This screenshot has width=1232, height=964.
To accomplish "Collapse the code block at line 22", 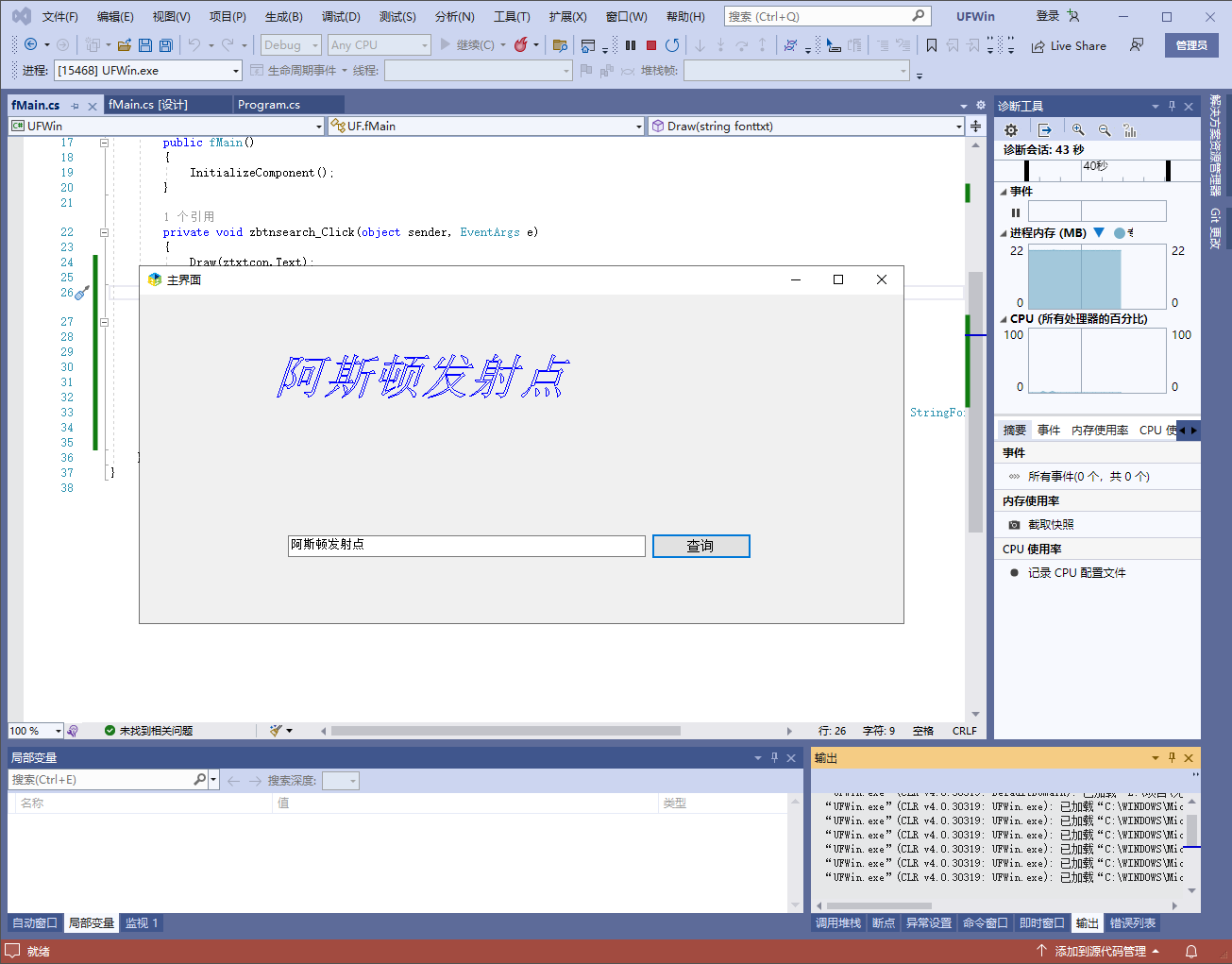I will 104,232.
